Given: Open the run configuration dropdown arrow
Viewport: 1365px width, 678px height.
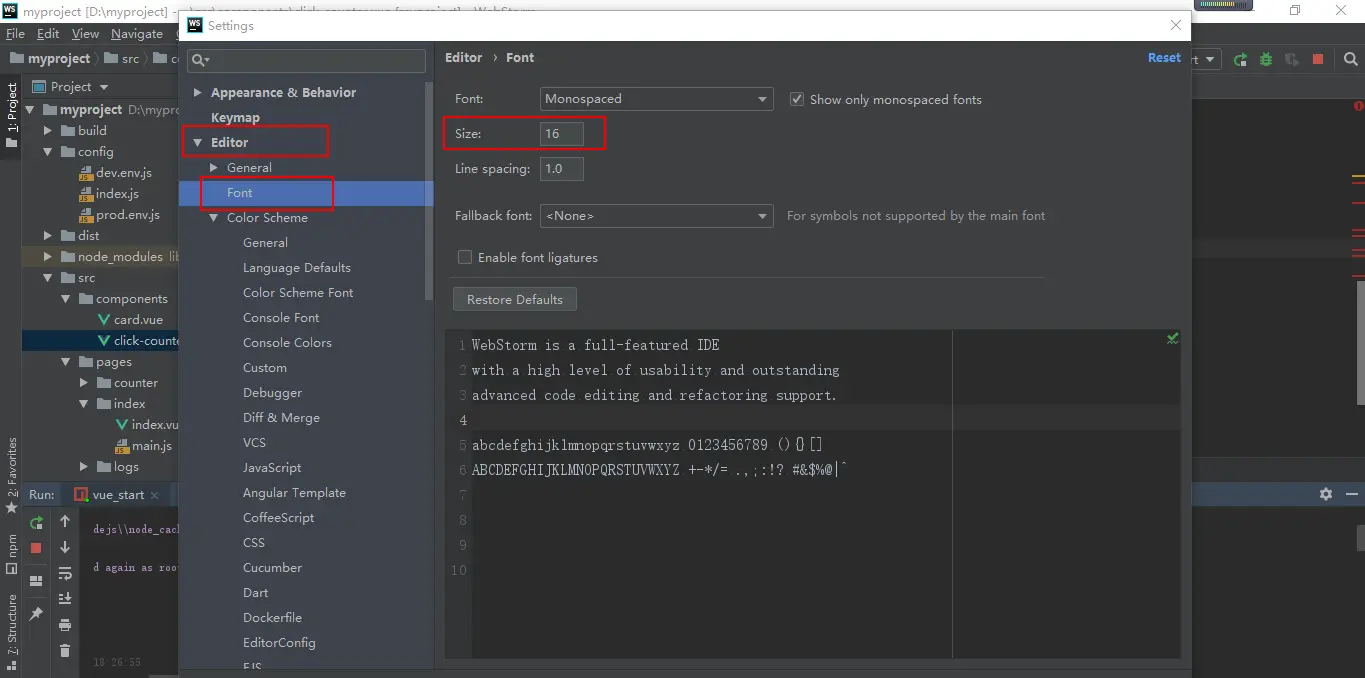Looking at the screenshot, I should coord(1210,60).
